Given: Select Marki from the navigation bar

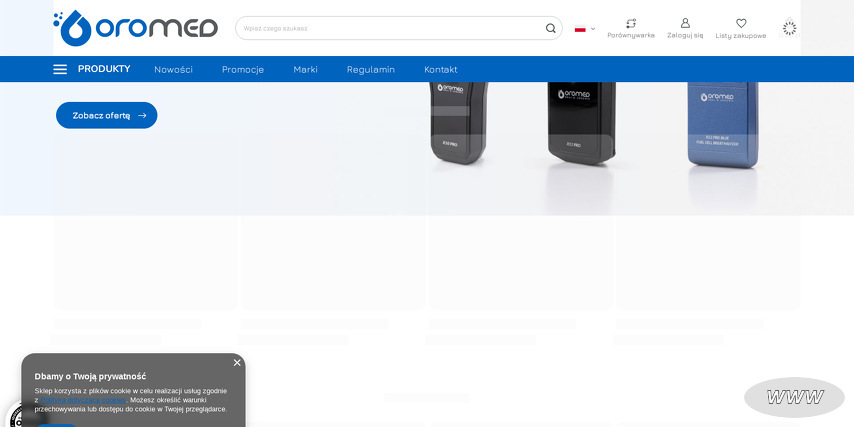Looking at the screenshot, I should [x=305, y=69].
